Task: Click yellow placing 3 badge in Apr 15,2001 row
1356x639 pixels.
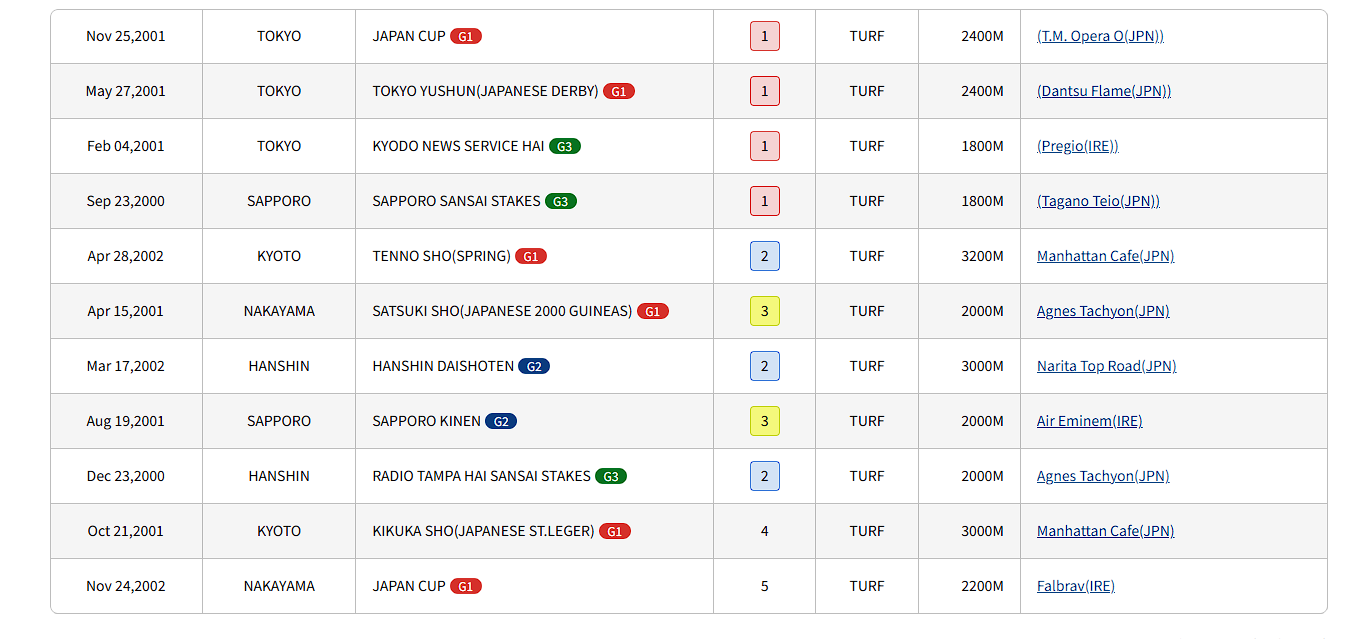Action: pyautogui.click(x=765, y=311)
